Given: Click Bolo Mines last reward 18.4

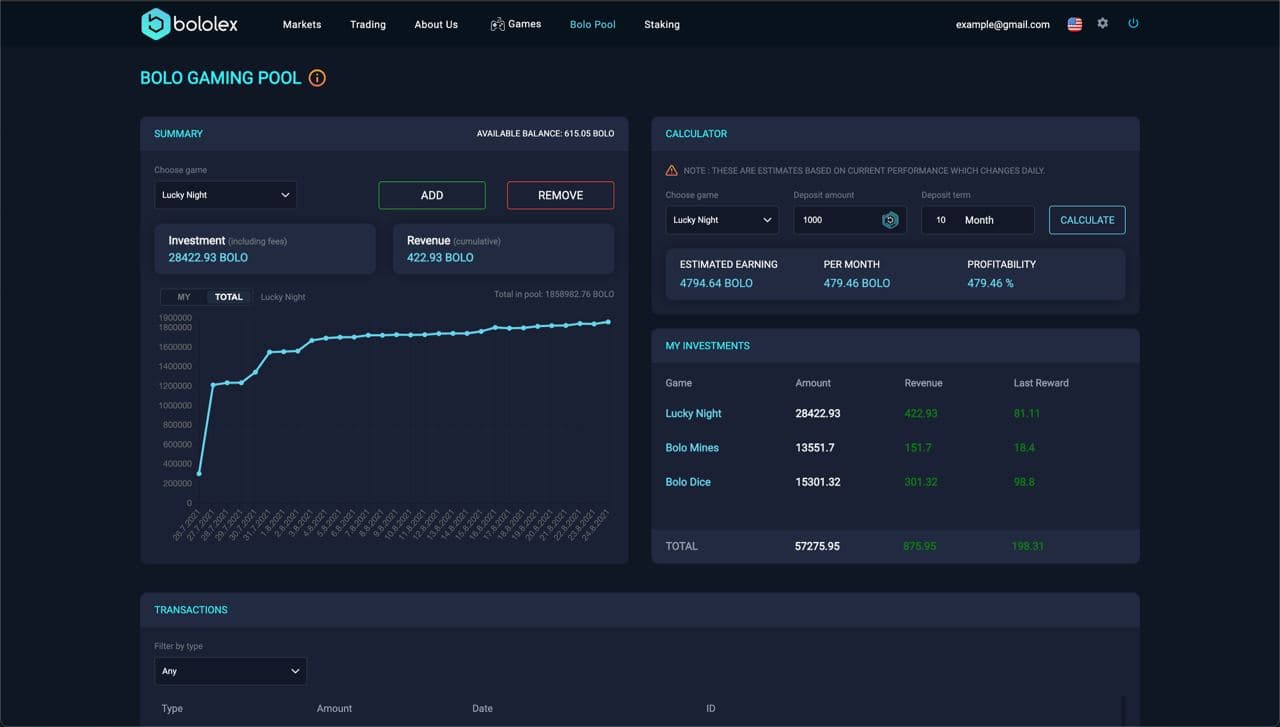Looking at the screenshot, I should pos(1024,447).
